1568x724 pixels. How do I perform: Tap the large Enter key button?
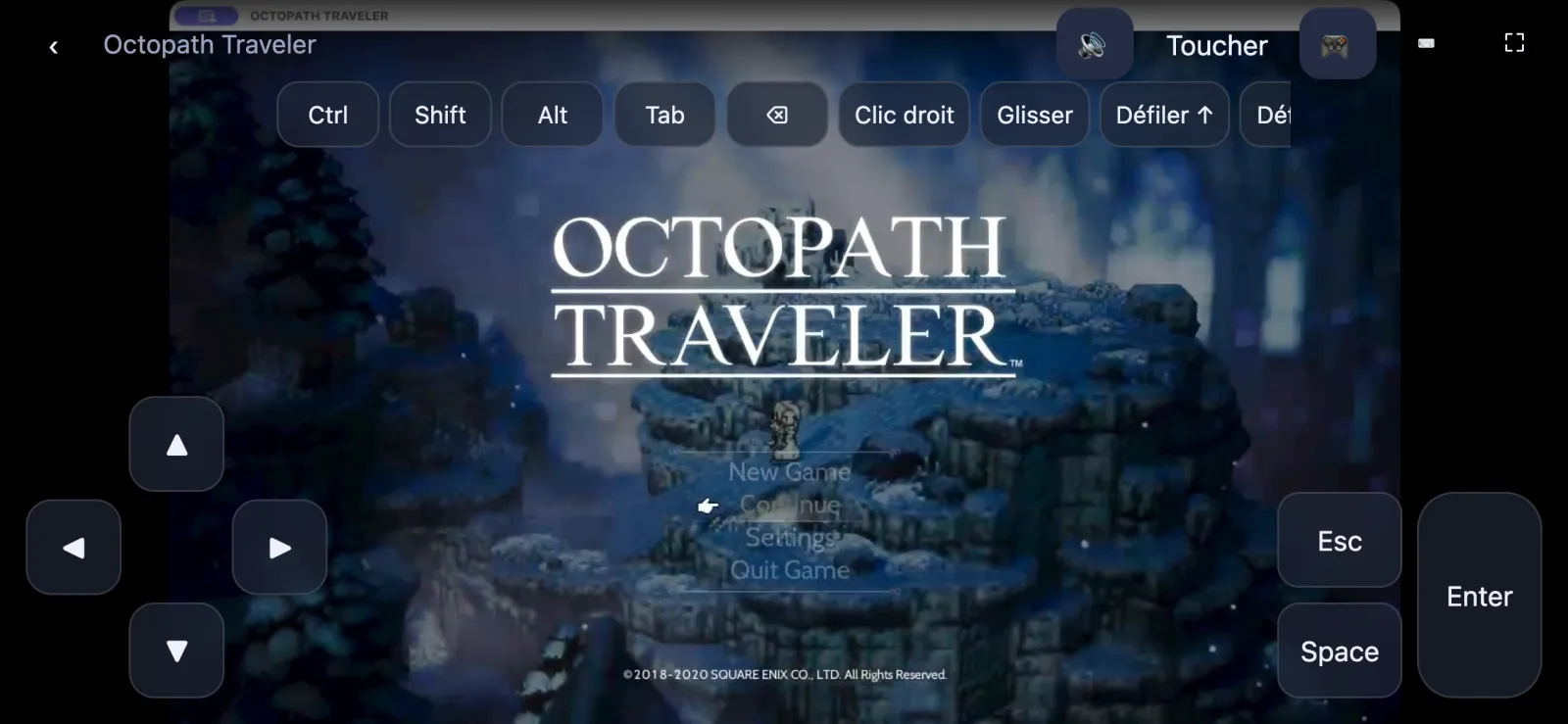1479,595
